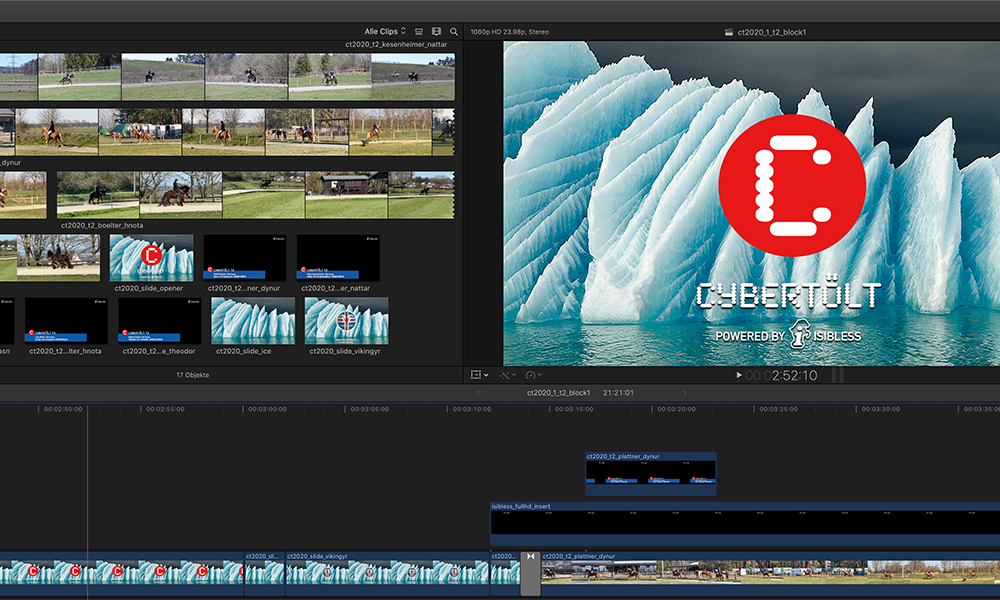Viewport: 1000px width, 600px height.
Task: Open the Alle Clips filter dropdown
Action: point(385,31)
